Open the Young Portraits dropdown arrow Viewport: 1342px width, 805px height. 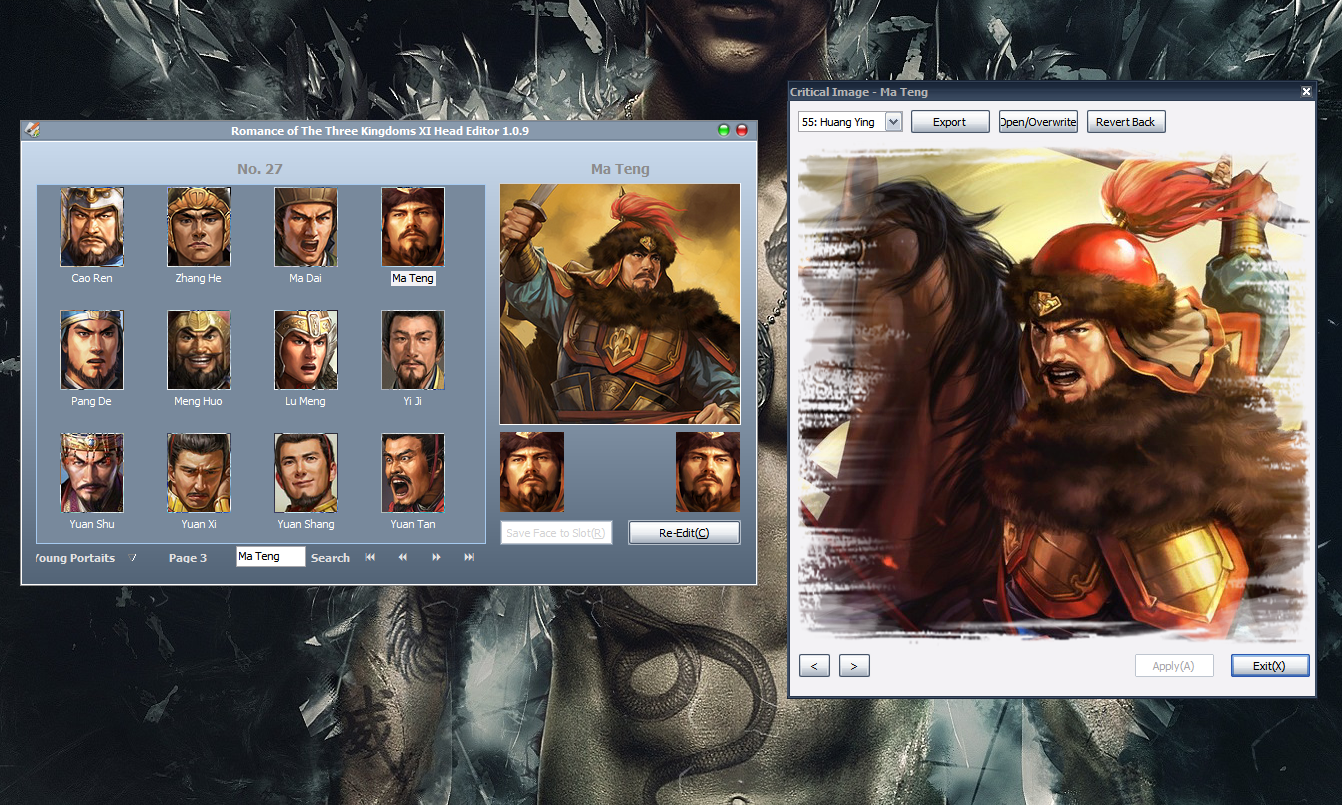pyautogui.click(x=132, y=557)
